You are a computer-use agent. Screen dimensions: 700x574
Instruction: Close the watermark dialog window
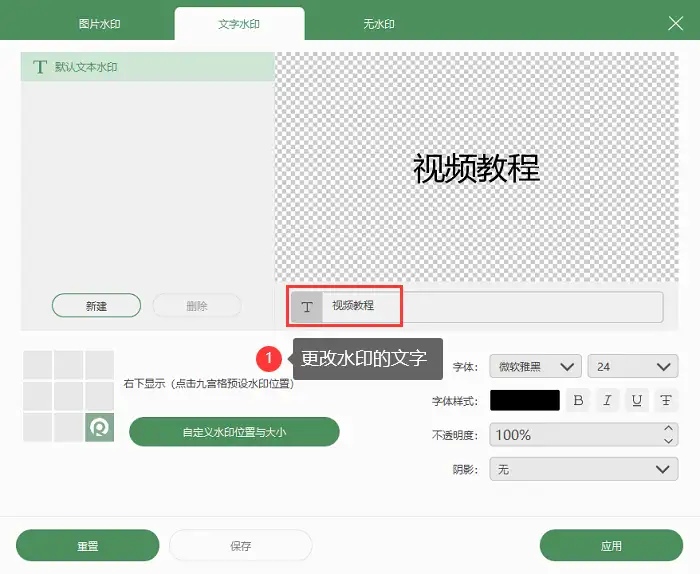pos(675,23)
